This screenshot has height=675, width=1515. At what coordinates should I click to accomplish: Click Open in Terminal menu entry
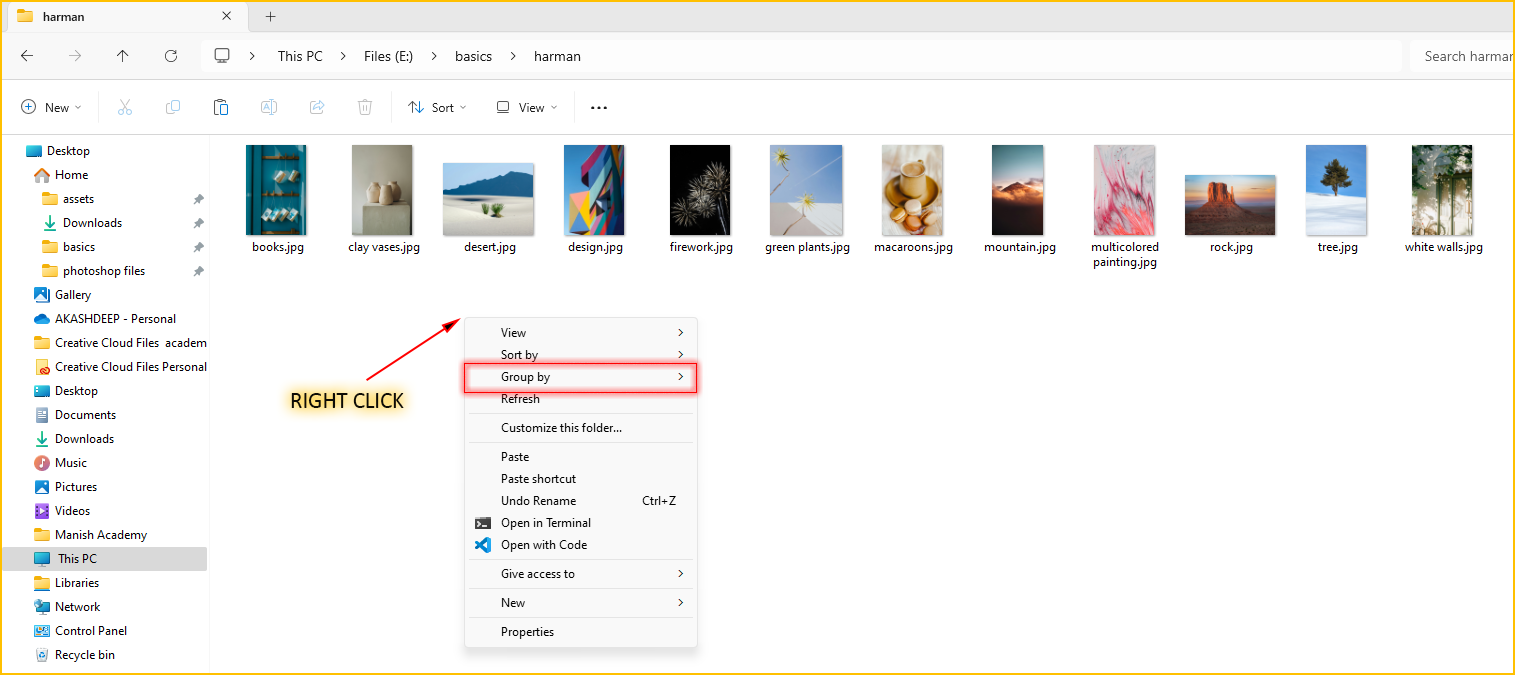pyautogui.click(x=545, y=523)
